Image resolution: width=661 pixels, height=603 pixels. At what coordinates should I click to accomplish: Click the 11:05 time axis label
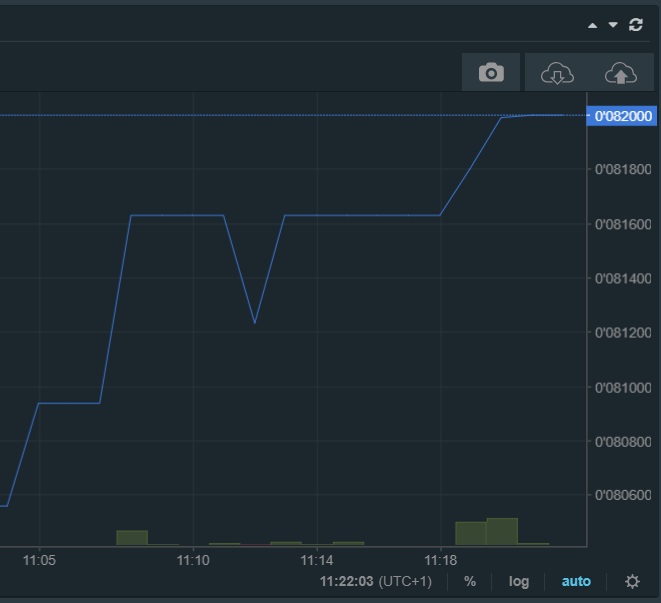point(39,561)
